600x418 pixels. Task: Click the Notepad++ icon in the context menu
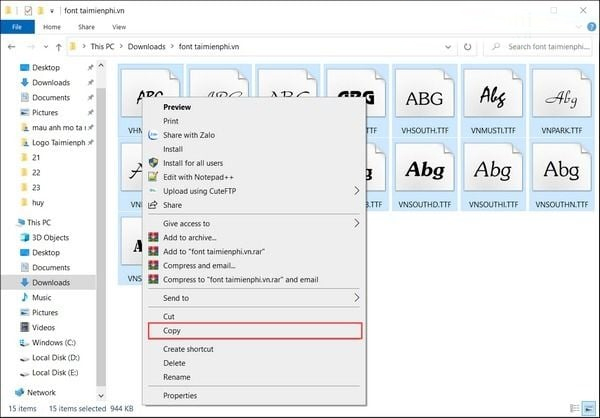click(x=153, y=177)
